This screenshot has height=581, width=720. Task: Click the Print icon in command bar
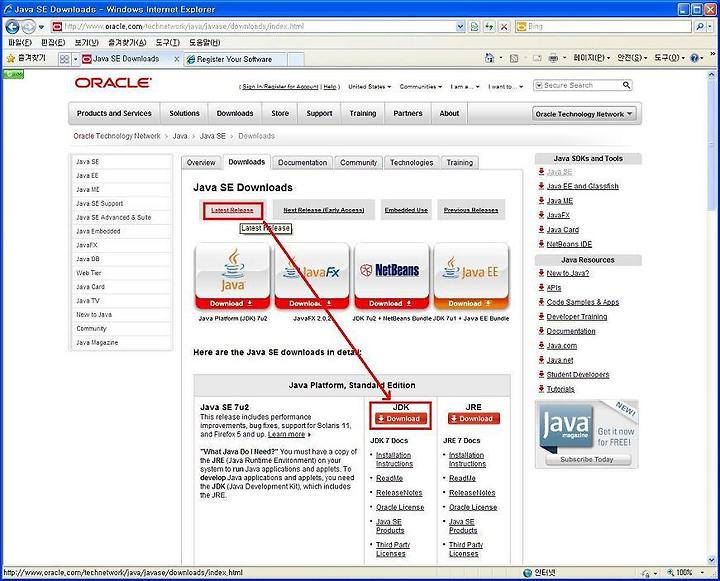point(553,58)
